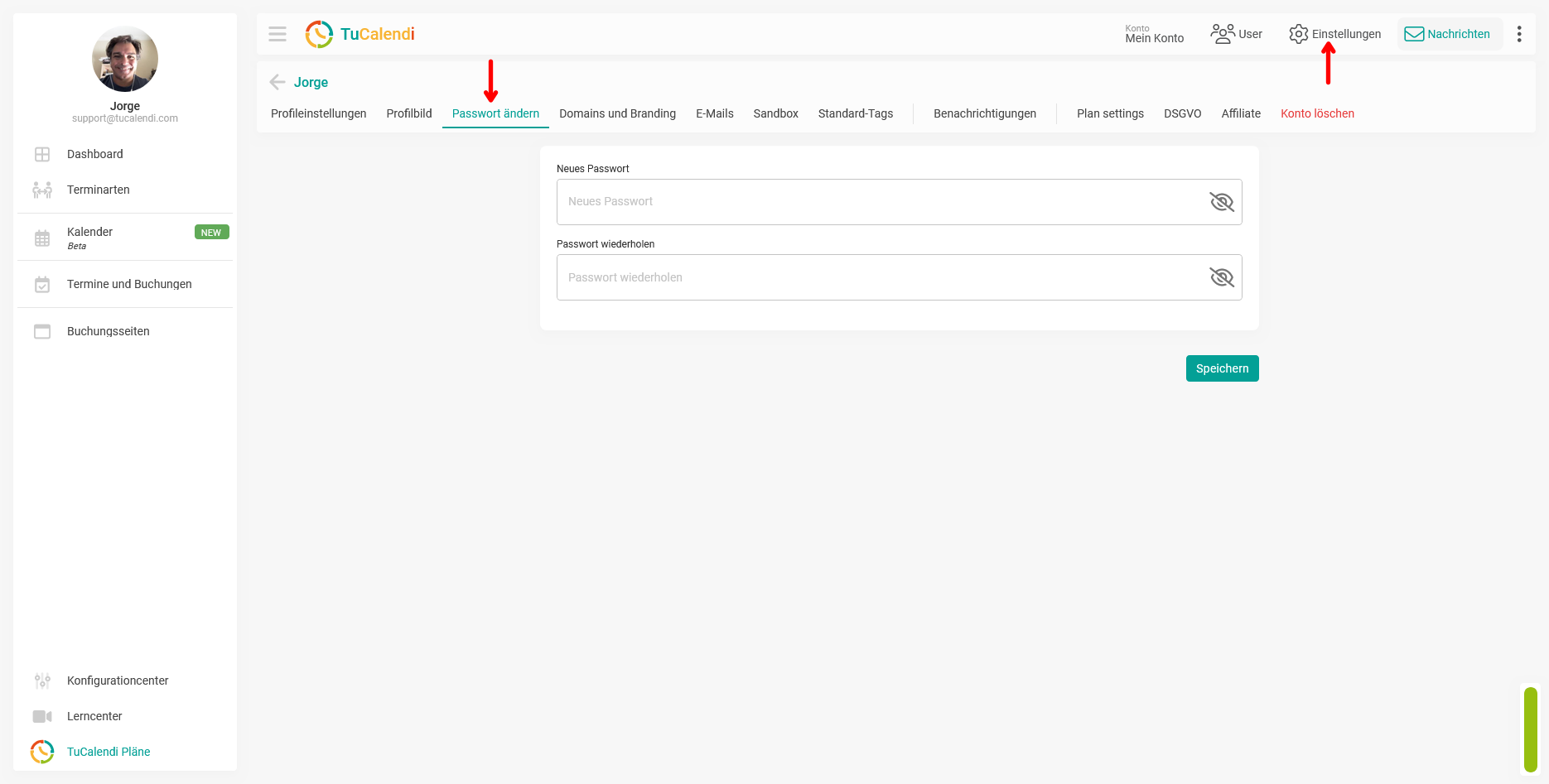Open the Mein Konto account menu

tap(1155, 34)
